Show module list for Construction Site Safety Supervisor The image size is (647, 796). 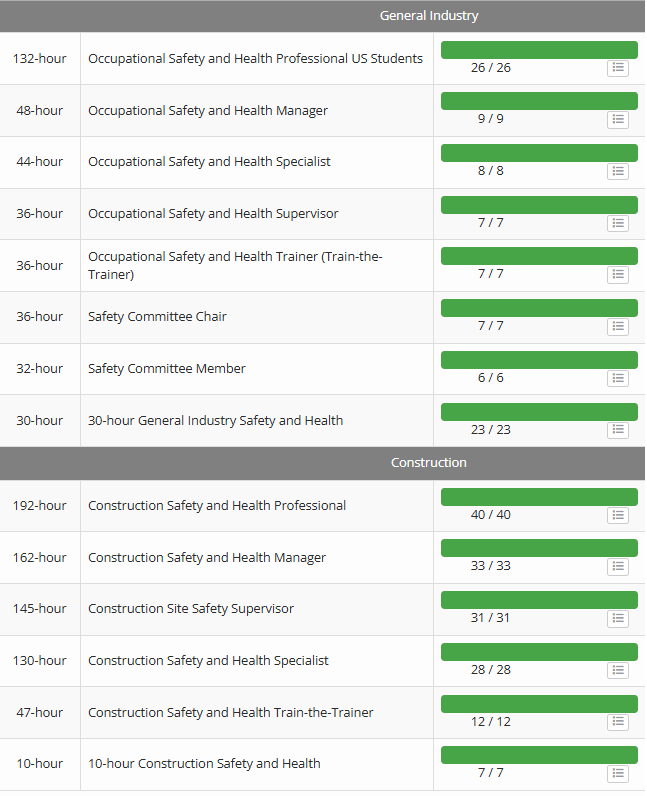[618, 618]
